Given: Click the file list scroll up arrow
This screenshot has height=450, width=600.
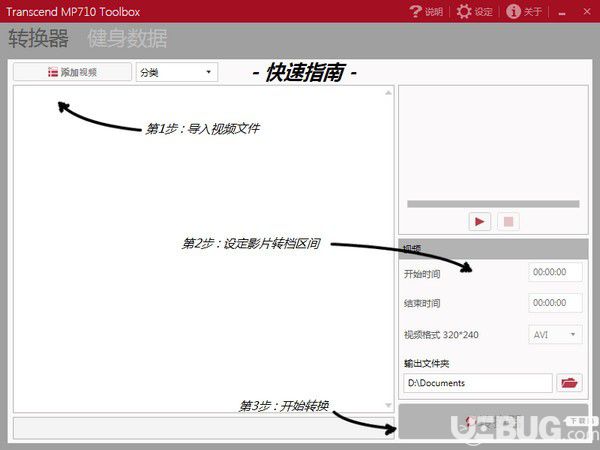Looking at the screenshot, I should click(388, 93).
